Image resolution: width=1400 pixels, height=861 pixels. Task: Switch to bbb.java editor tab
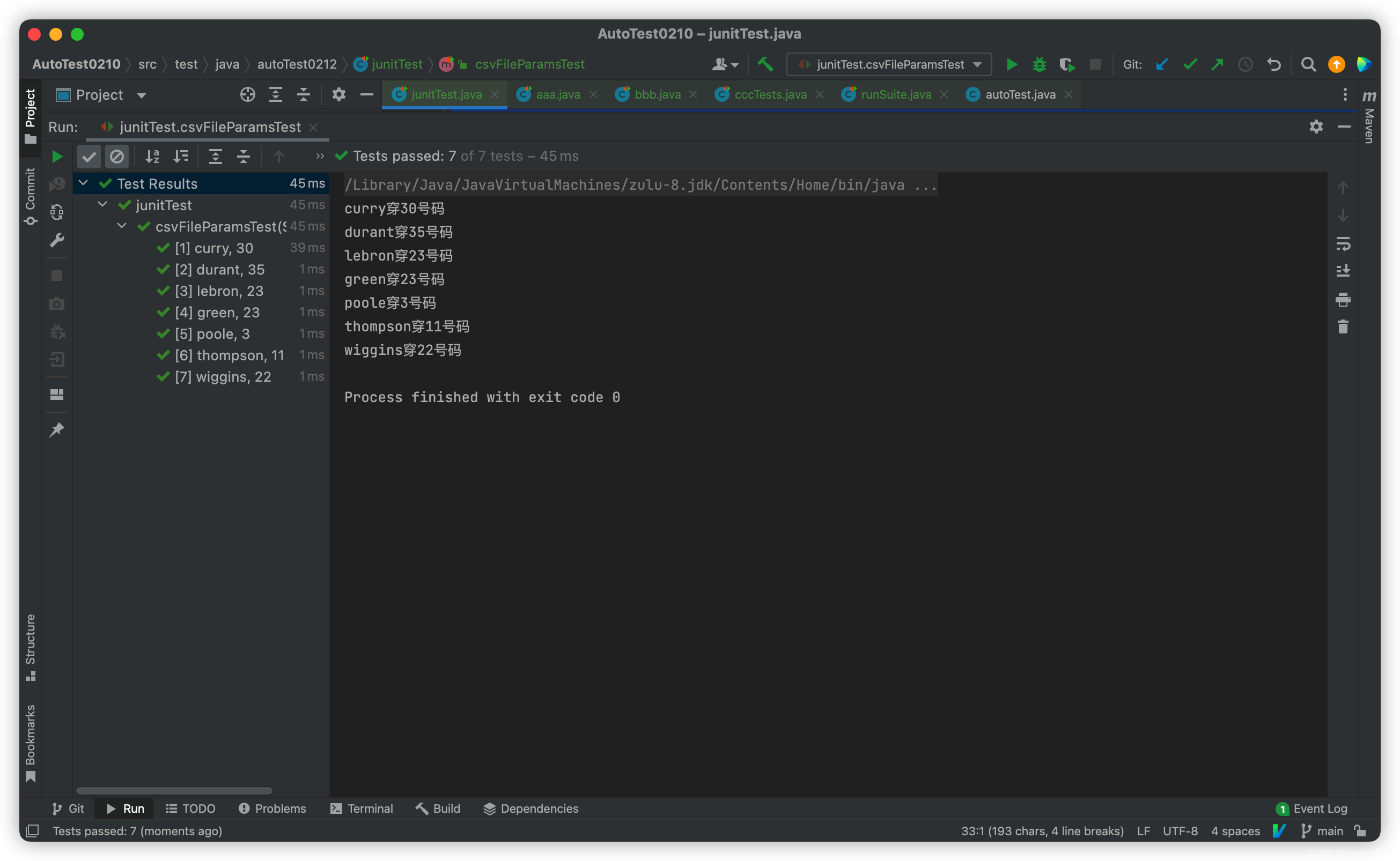coord(657,94)
